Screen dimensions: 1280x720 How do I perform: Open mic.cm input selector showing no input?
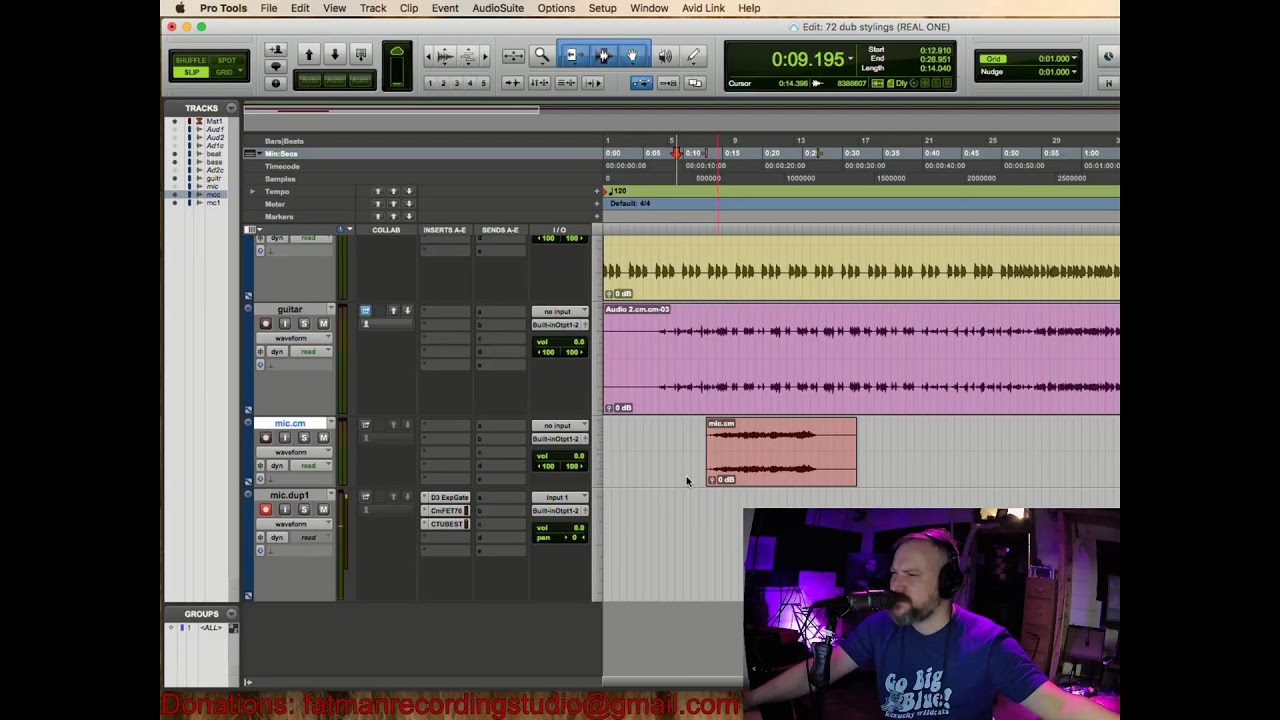click(x=560, y=426)
